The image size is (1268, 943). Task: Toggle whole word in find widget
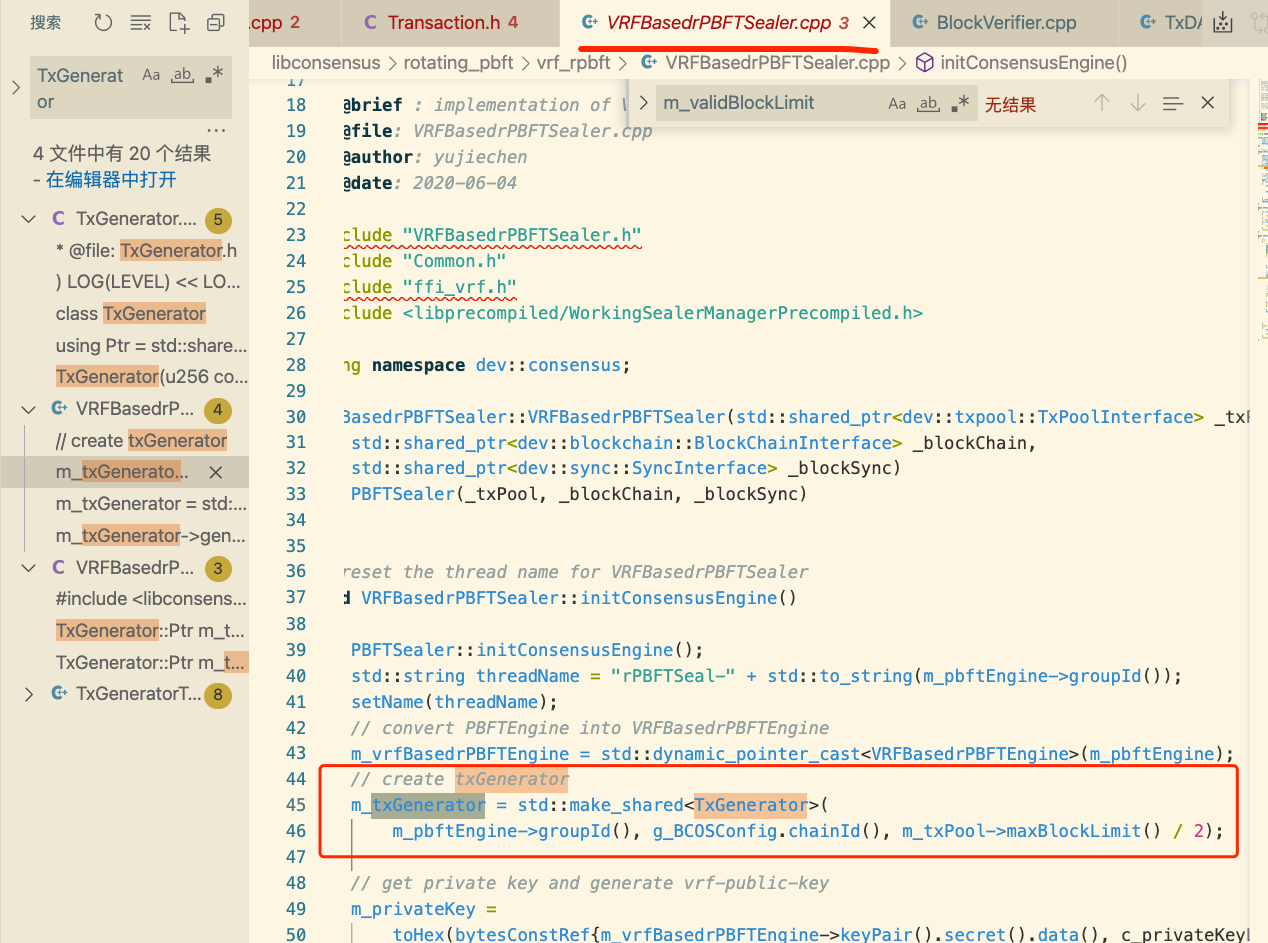[929, 103]
